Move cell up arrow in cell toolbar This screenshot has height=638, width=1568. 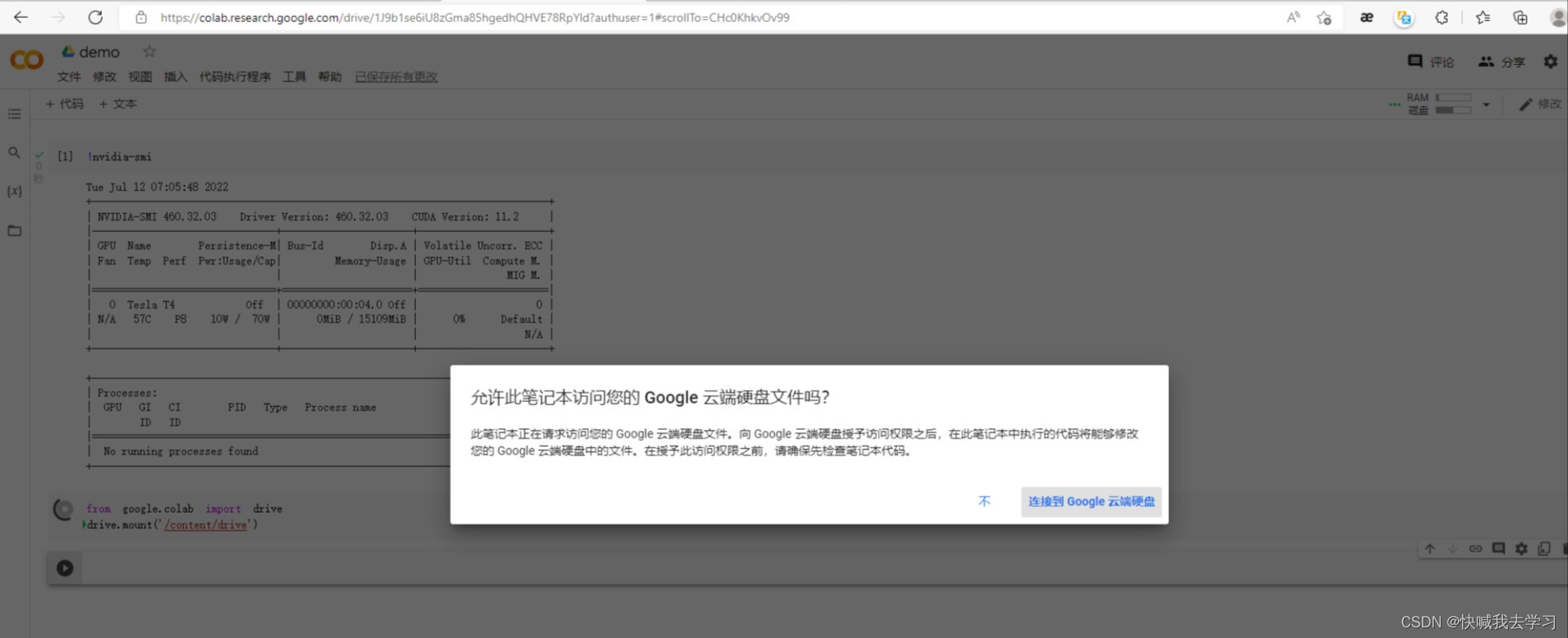tap(1430, 548)
